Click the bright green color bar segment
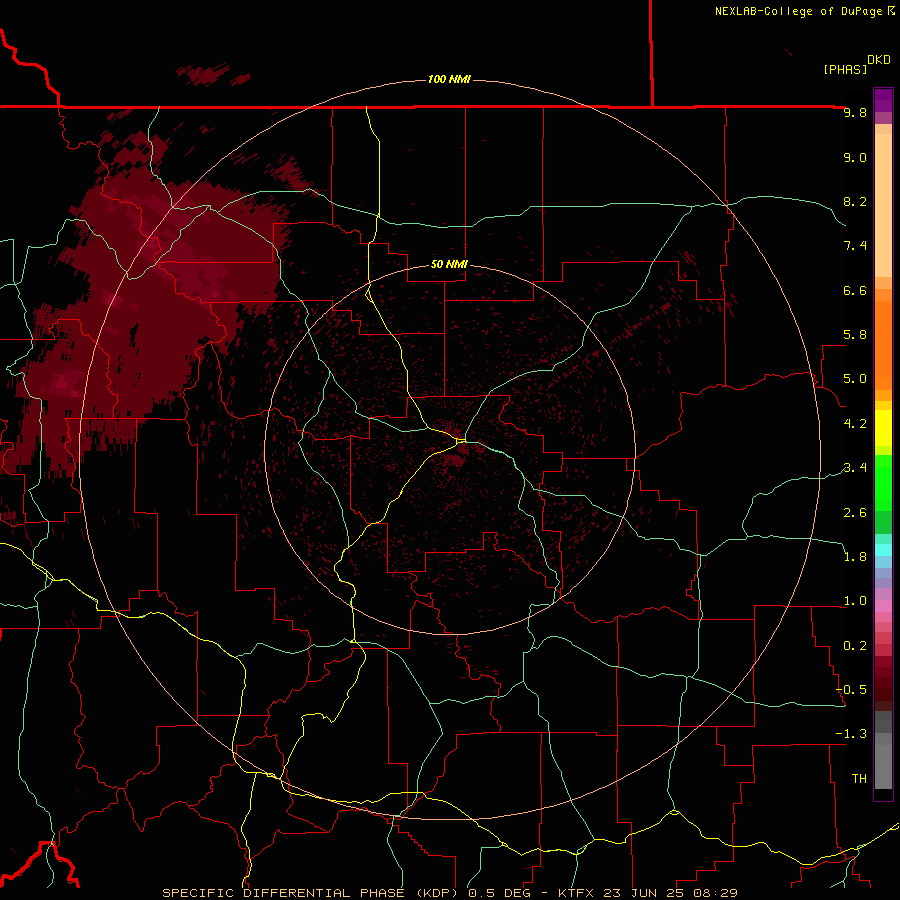The image size is (900, 900). 883,482
